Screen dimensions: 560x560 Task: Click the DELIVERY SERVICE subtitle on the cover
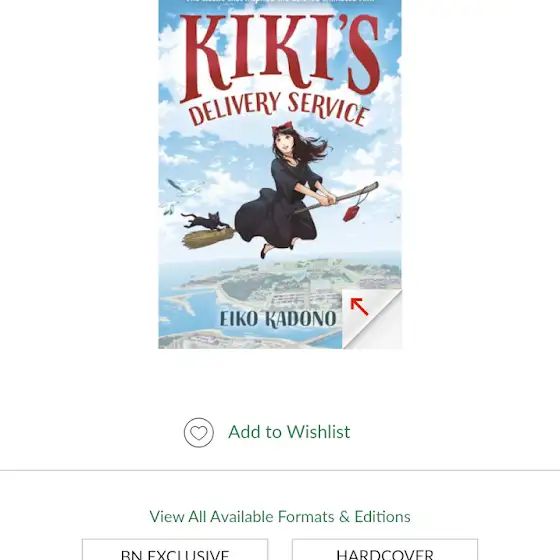279,108
